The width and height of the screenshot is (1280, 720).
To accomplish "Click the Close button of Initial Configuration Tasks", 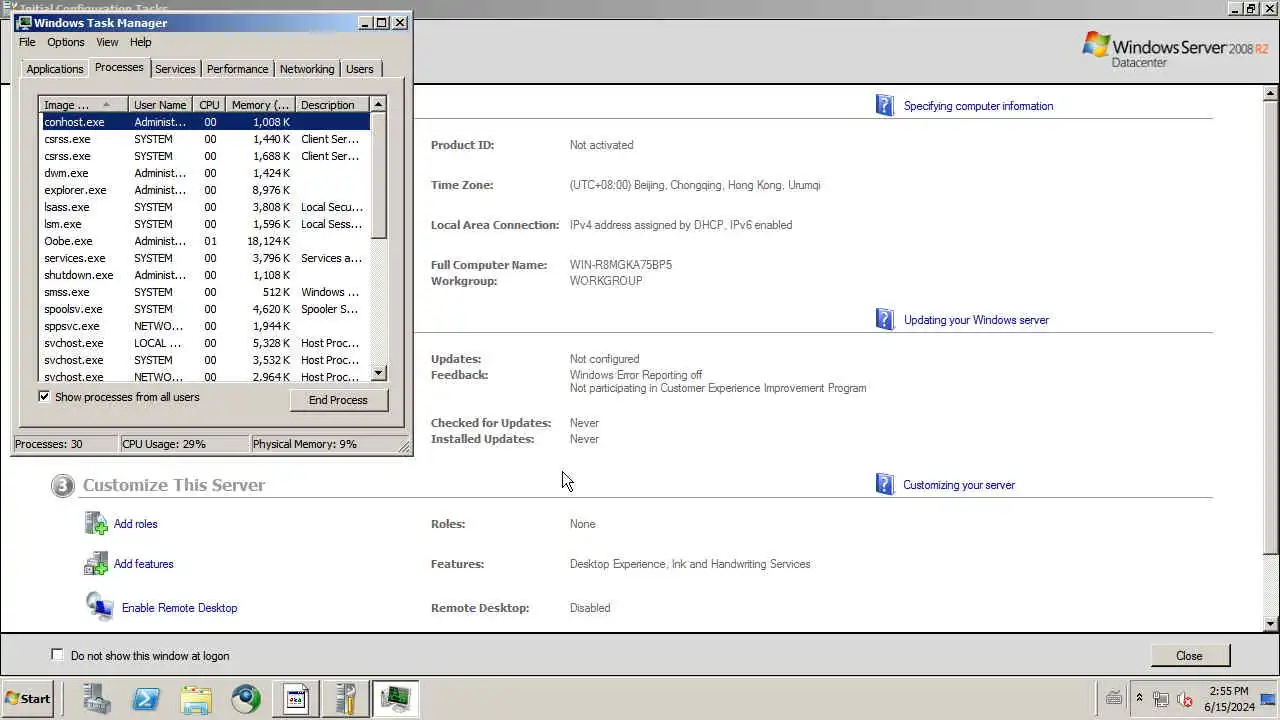I will pos(1189,655).
